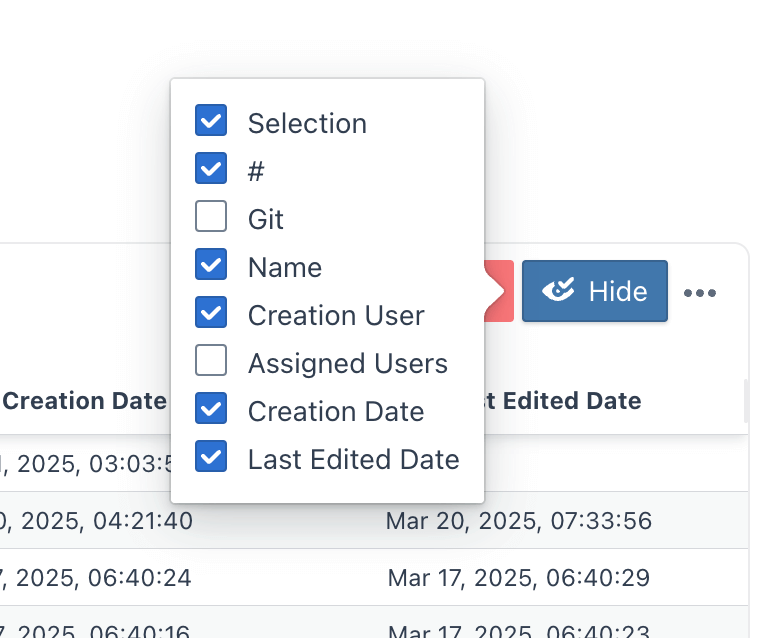Click the creation date ending 06:40:16
Screen dimensions: 770x638
pos(100,631)
